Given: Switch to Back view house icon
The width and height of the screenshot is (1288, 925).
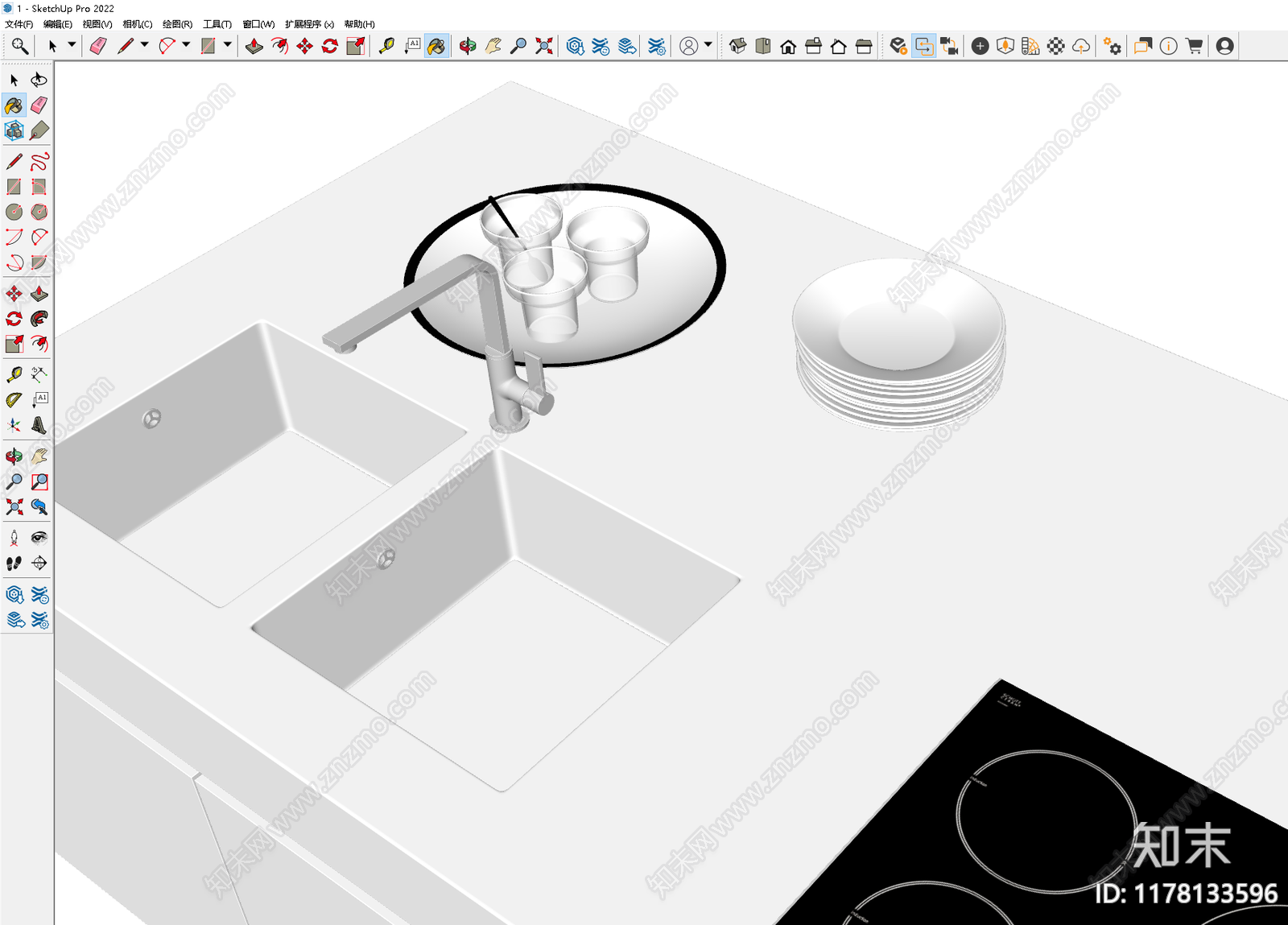Looking at the screenshot, I should coord(838,46).
